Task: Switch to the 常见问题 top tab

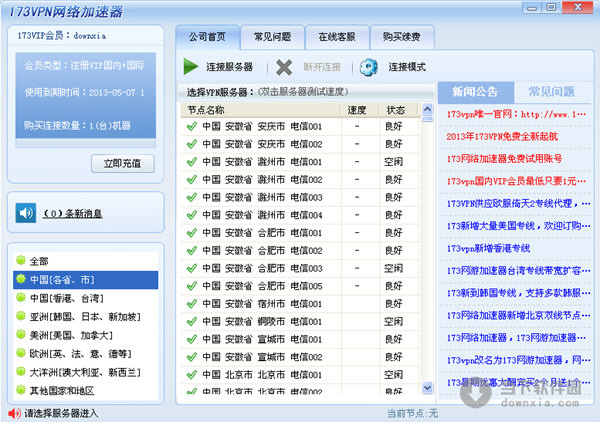Action: click(273, 38)
